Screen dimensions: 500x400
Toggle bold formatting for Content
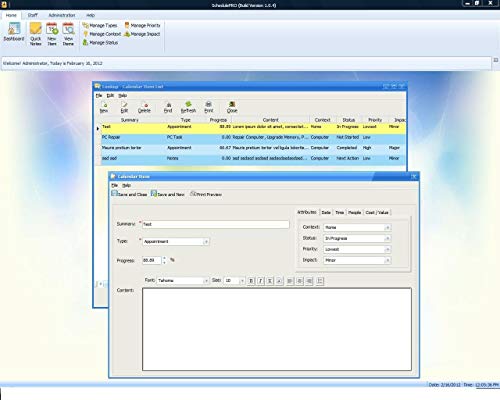251,281
